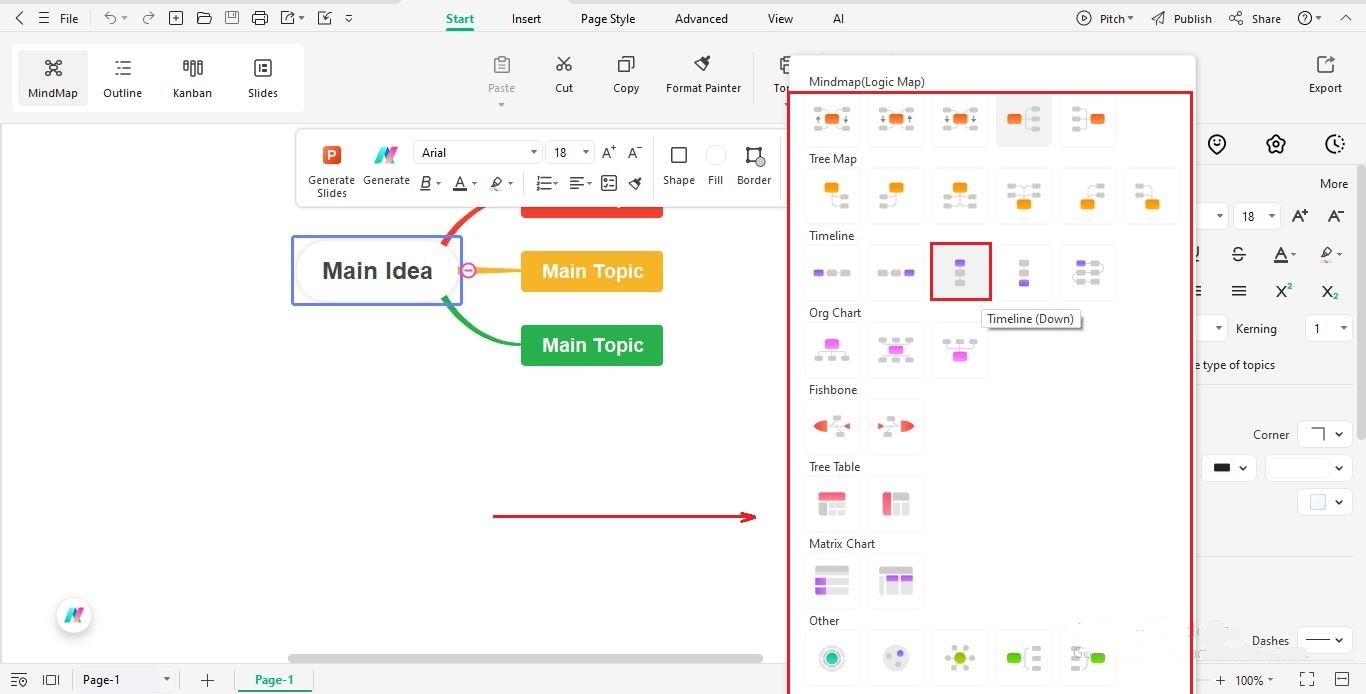This screenshot has width=1366, height=694.
Task: Select the left-headed Fishbone layout
Action: point(832,426)
